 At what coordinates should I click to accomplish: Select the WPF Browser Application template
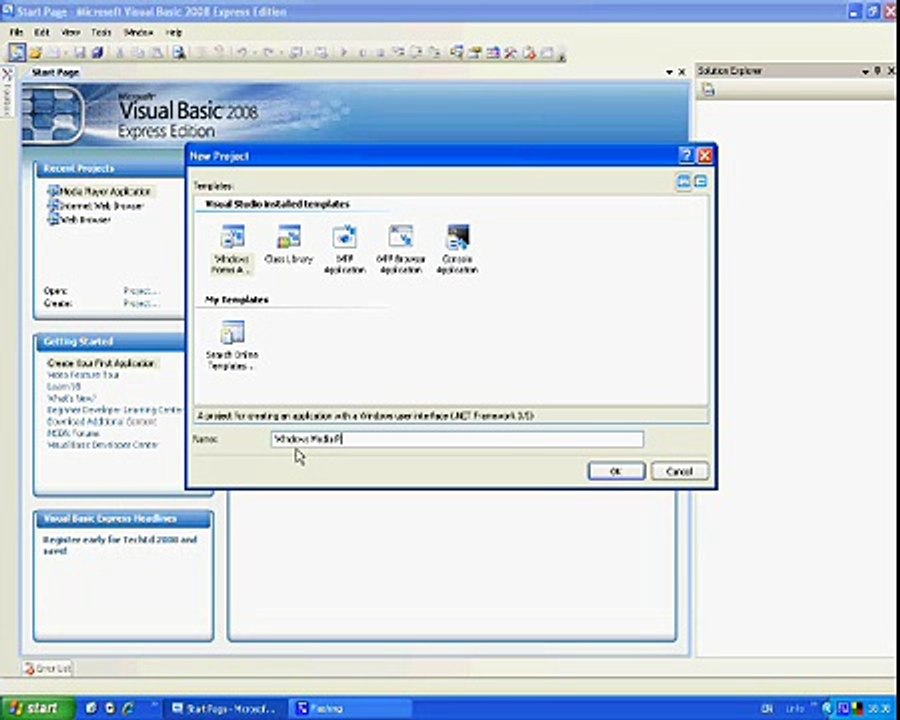click(401, 249)
